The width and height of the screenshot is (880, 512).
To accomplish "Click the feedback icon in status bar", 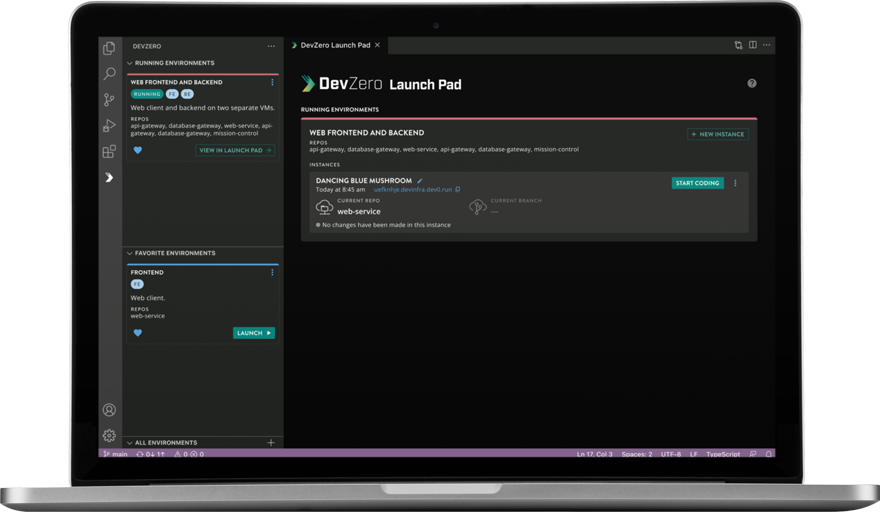I will click(x=753, y=454).
